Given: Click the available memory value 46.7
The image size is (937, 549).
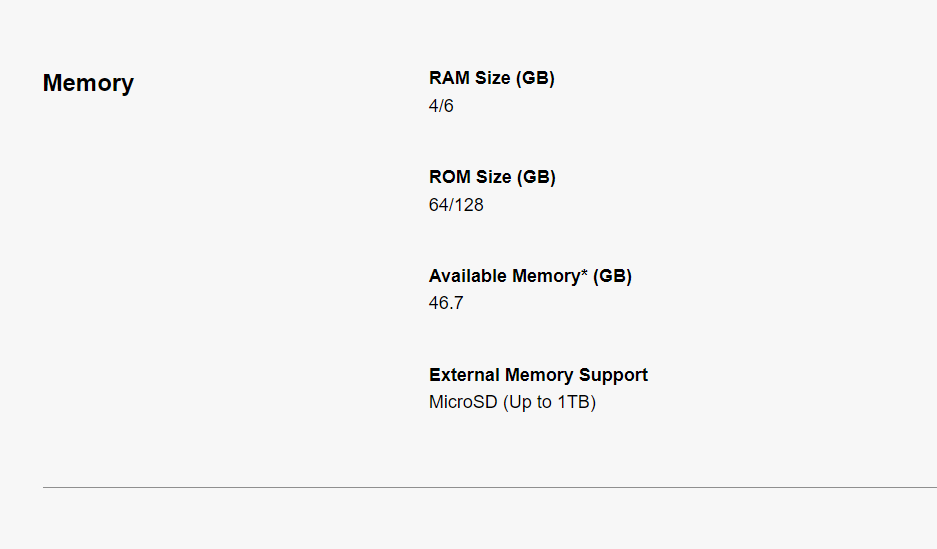Looking at the screenshot, I should 446,303.
